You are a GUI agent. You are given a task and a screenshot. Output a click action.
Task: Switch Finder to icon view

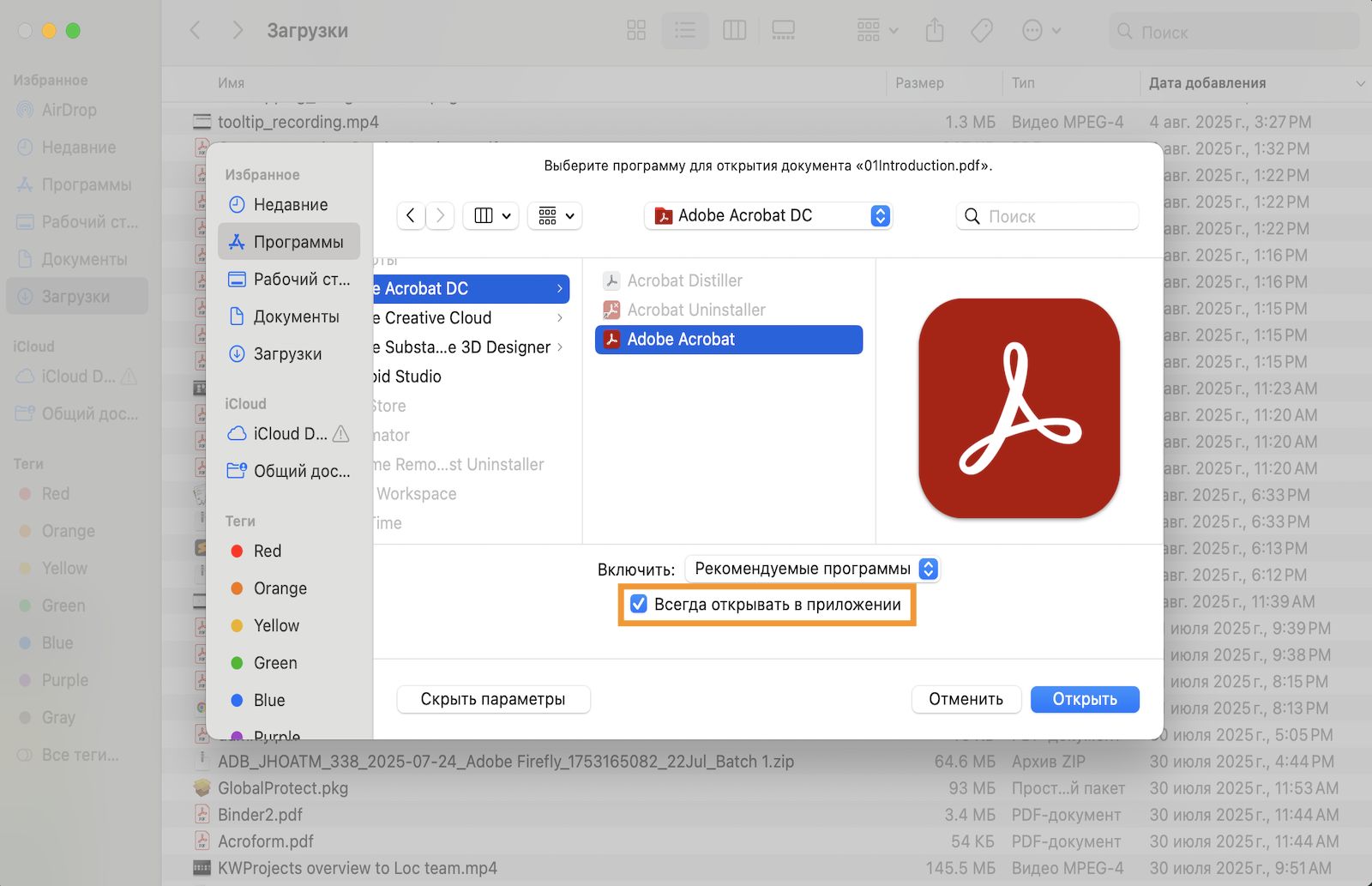tap(636, 31)
